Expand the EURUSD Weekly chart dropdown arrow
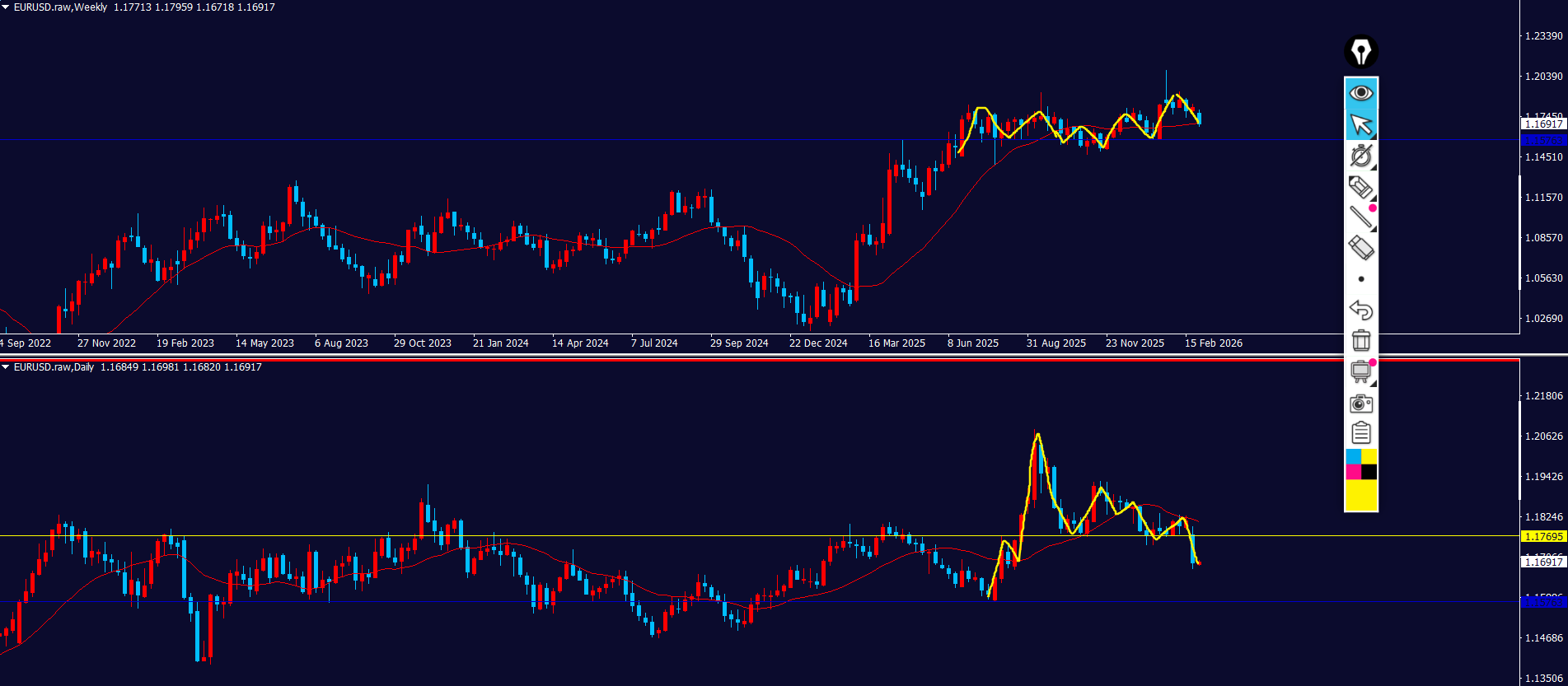Viewport: 1568px width, 686px height. 6,7
